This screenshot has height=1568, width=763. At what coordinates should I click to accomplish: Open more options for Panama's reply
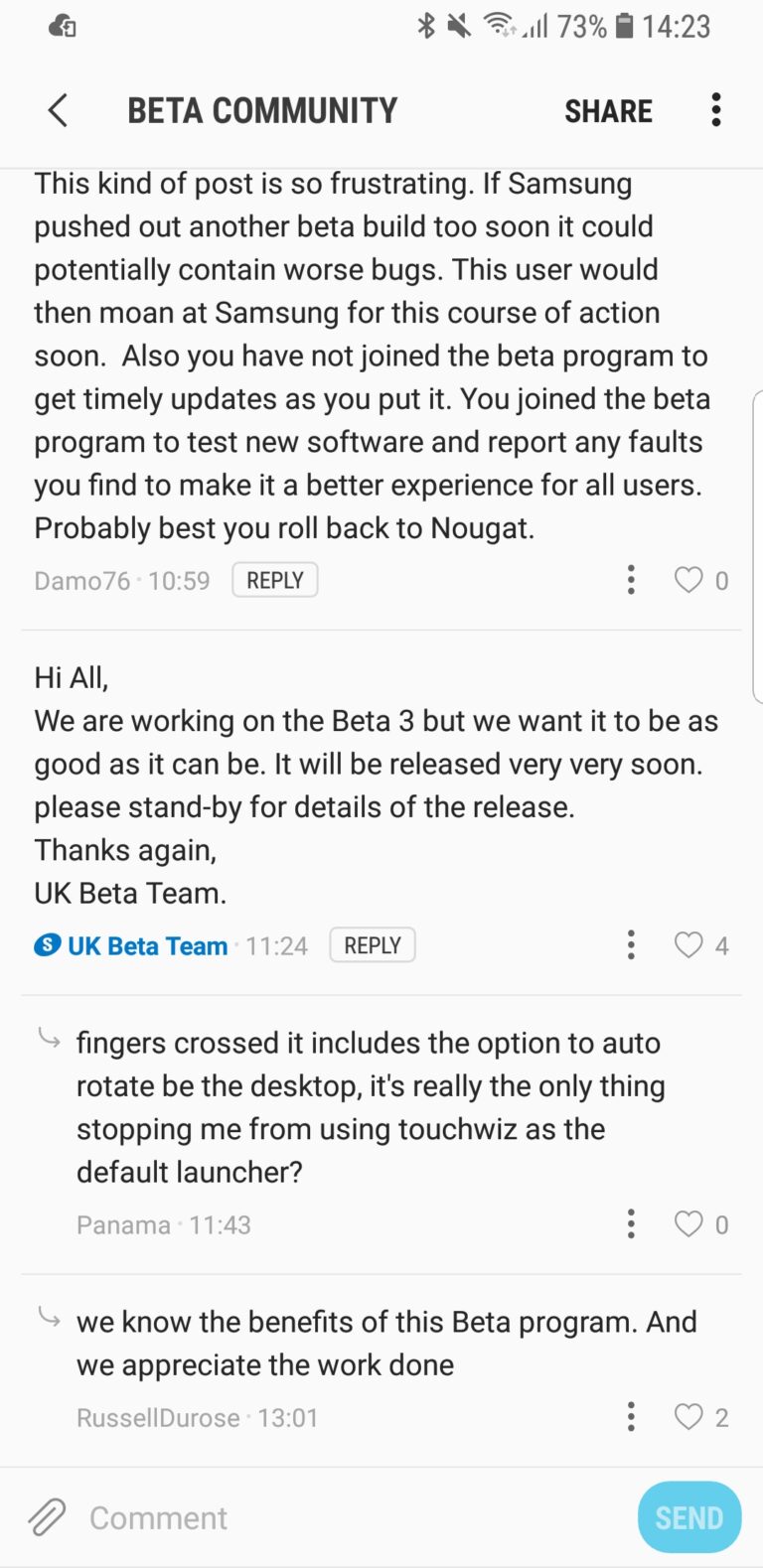click(x=631, y=1224)
